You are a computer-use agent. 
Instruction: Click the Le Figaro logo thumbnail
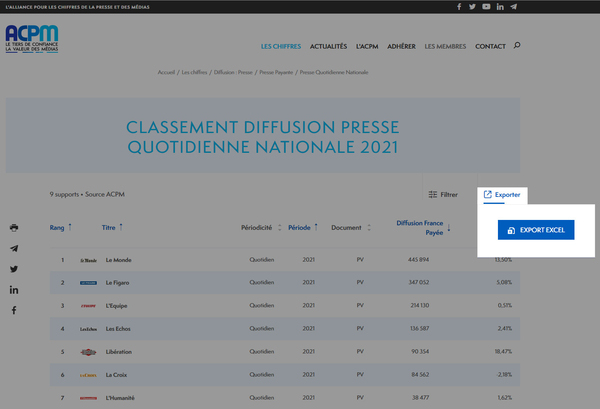point(88,283)
